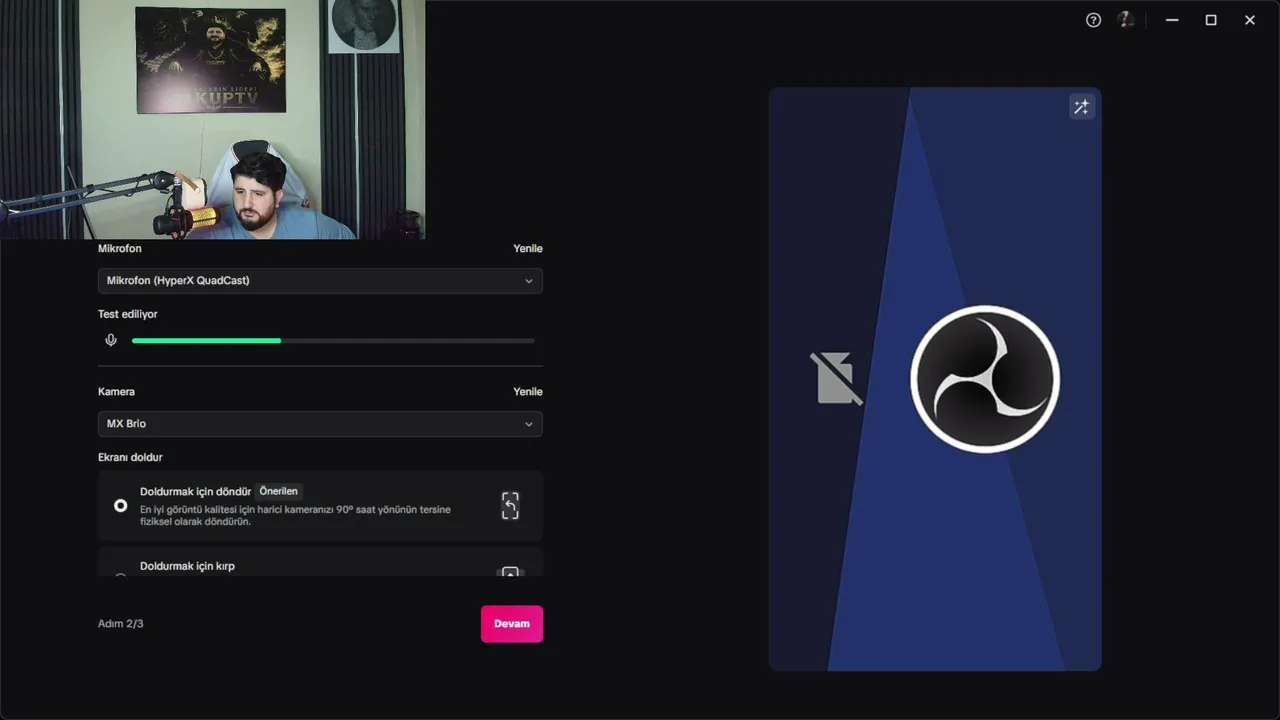Choose the "Doldurmak için kırp" option
Screen dimensions: 1280x720
point(320,562)
